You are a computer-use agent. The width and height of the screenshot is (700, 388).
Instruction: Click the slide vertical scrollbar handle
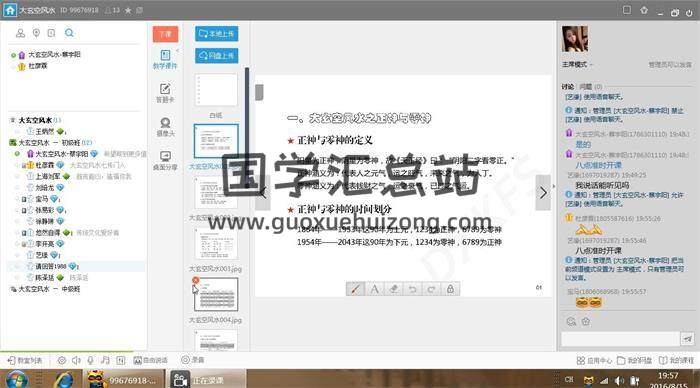pos(259,92)
